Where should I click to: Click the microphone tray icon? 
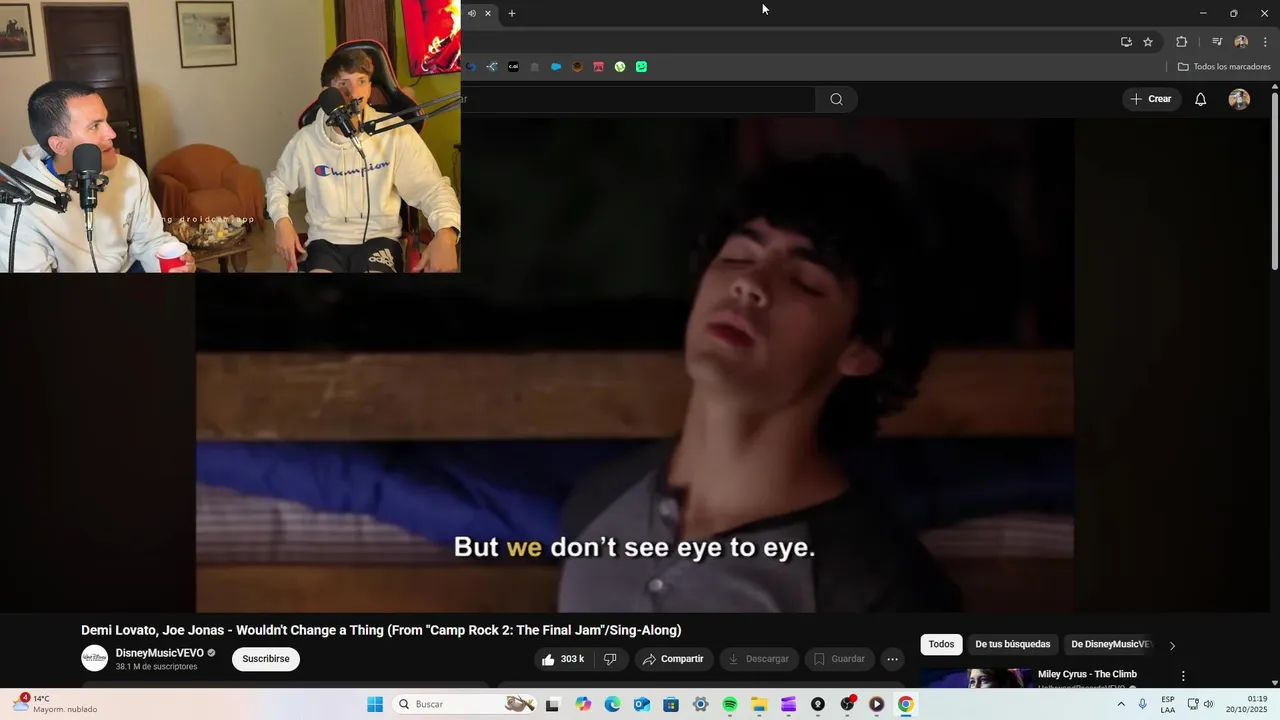pos(1143,704)
